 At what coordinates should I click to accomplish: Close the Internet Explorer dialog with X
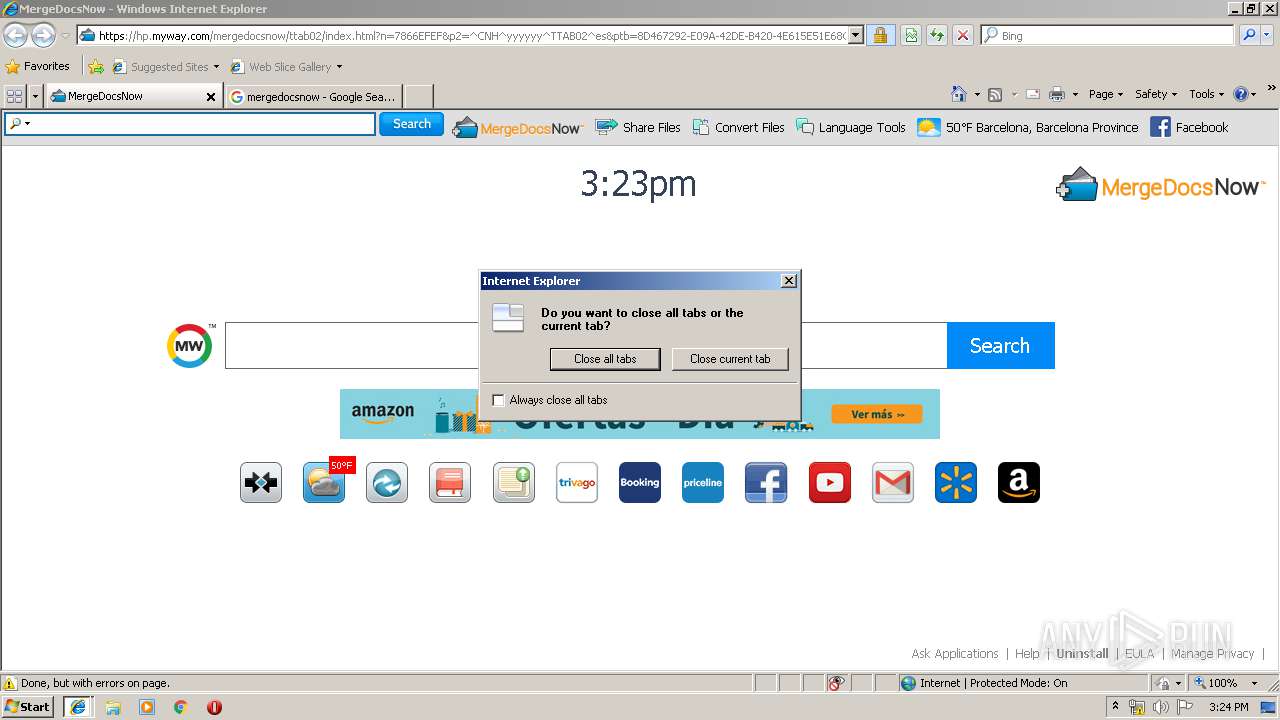(x=789, y=281)
